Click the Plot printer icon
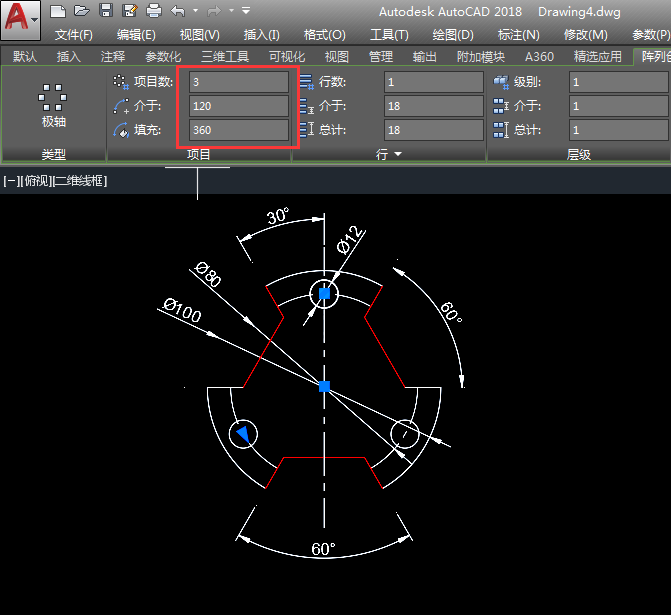Viewport: 671px width, 615px height. click(x=153, y=11)
